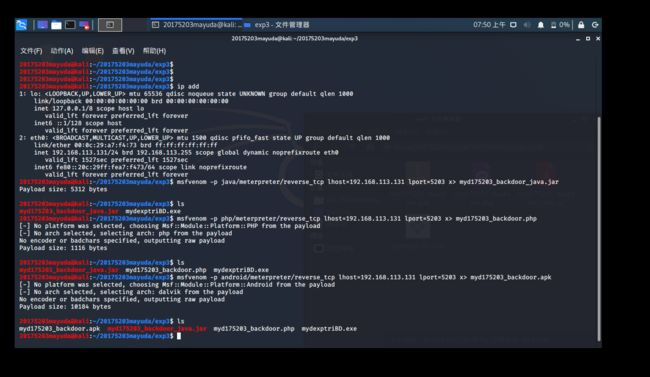The width and height of the screenshot is (650, 377).
Task: Open the display settings tray icon
Action: click(513, 25)
